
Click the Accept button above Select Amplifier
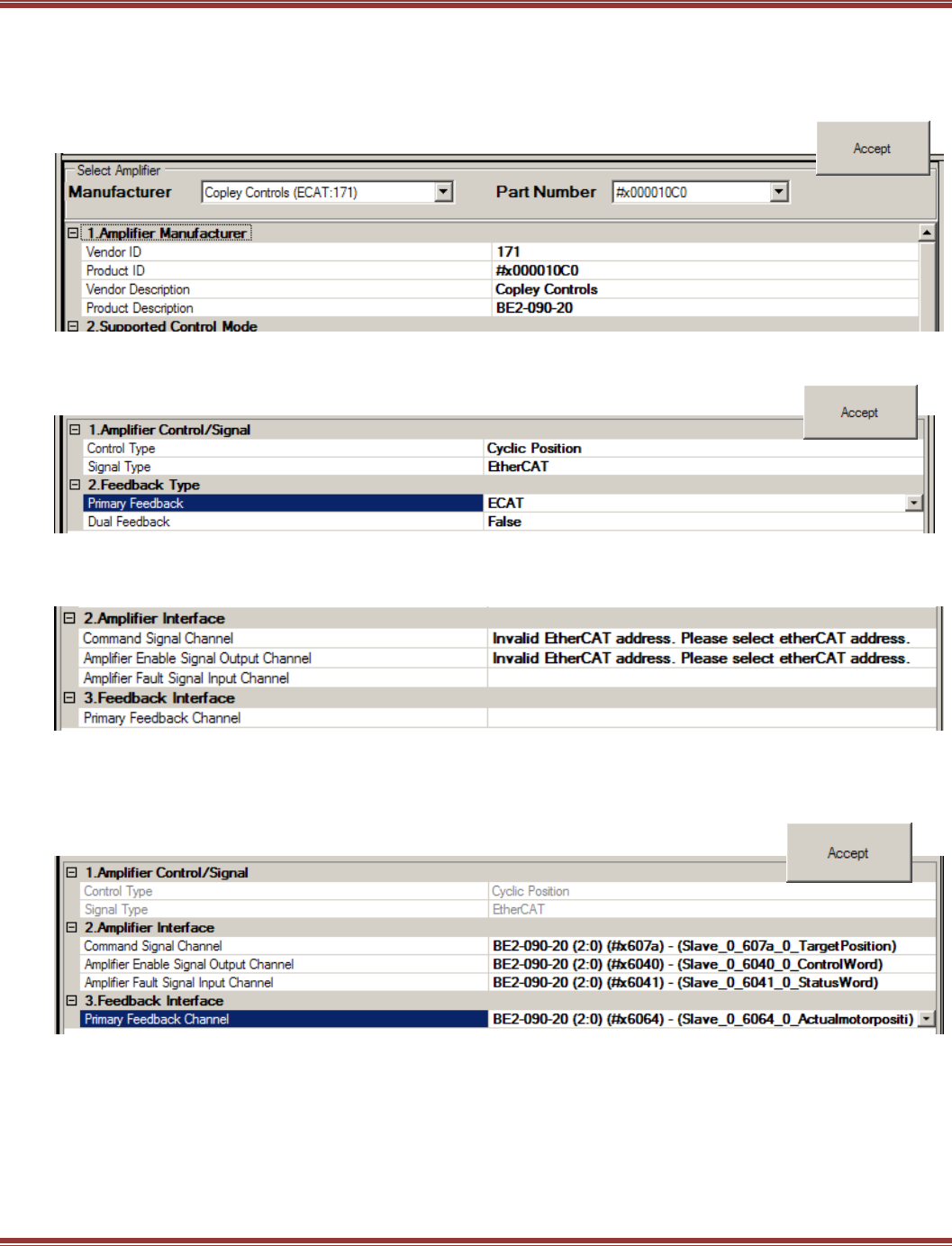pyautogui.click(x=872, y=148)
